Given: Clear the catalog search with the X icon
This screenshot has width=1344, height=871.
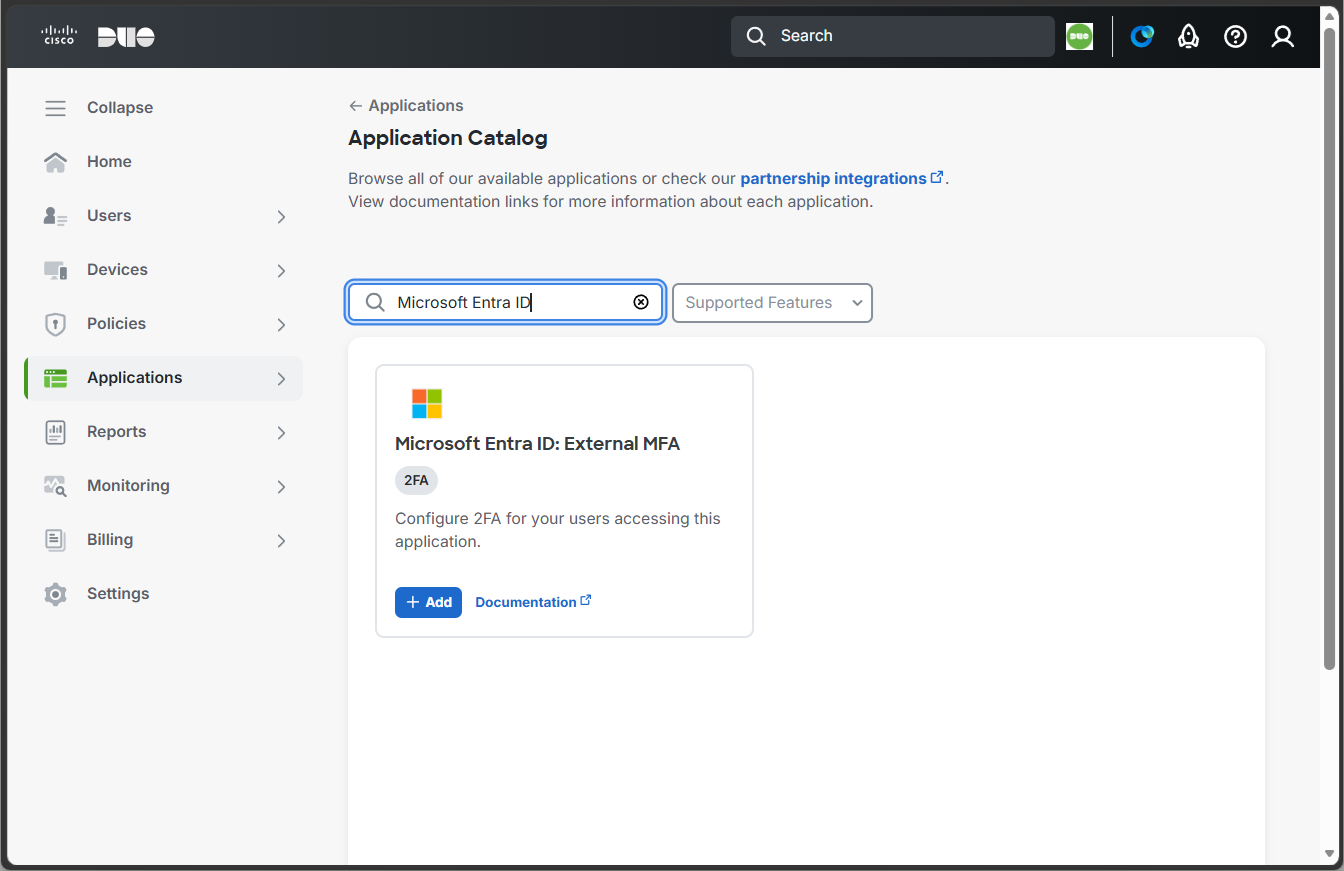Looking at the screenshot, I should [641, 302].
